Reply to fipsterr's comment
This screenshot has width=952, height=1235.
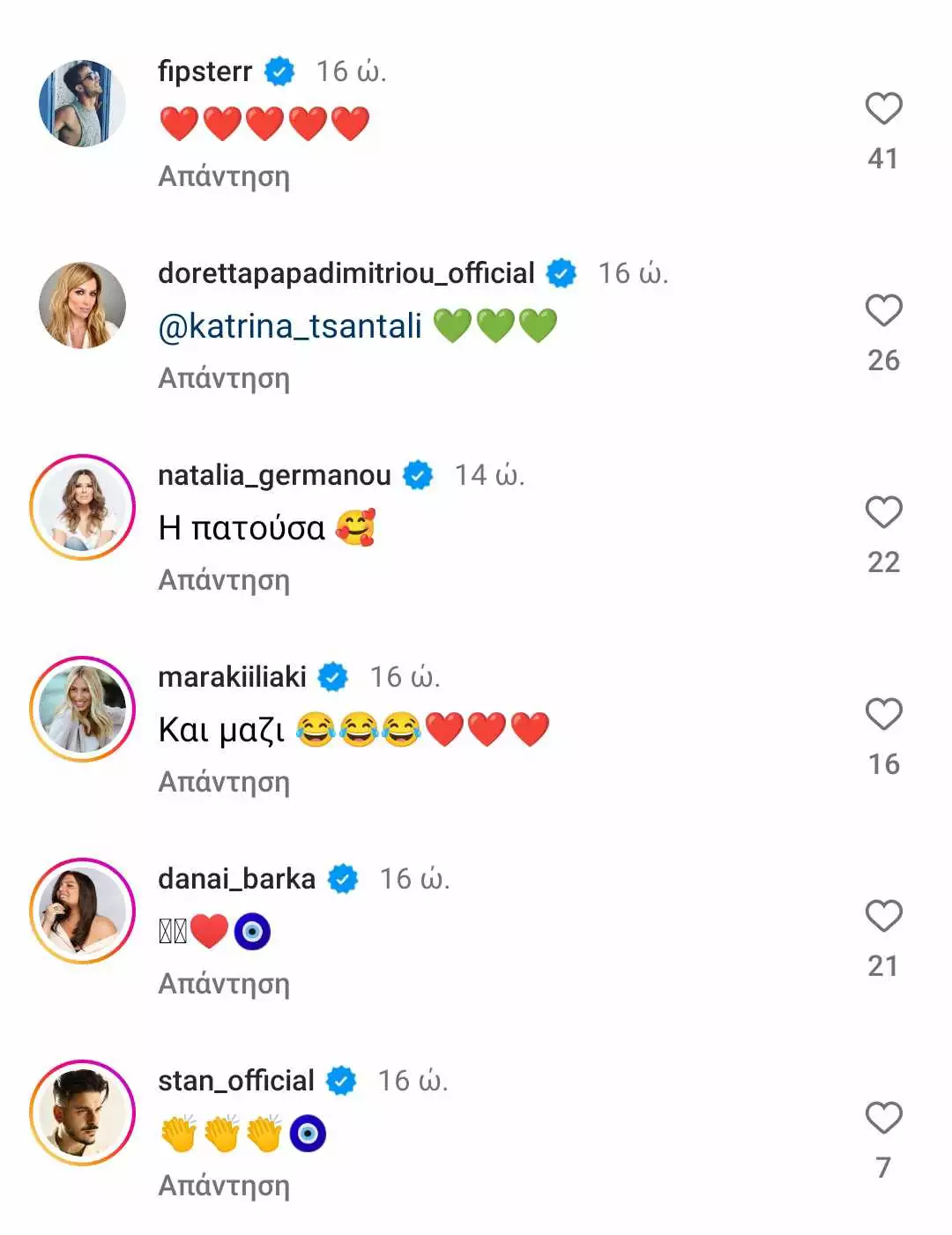coord(224,176)
